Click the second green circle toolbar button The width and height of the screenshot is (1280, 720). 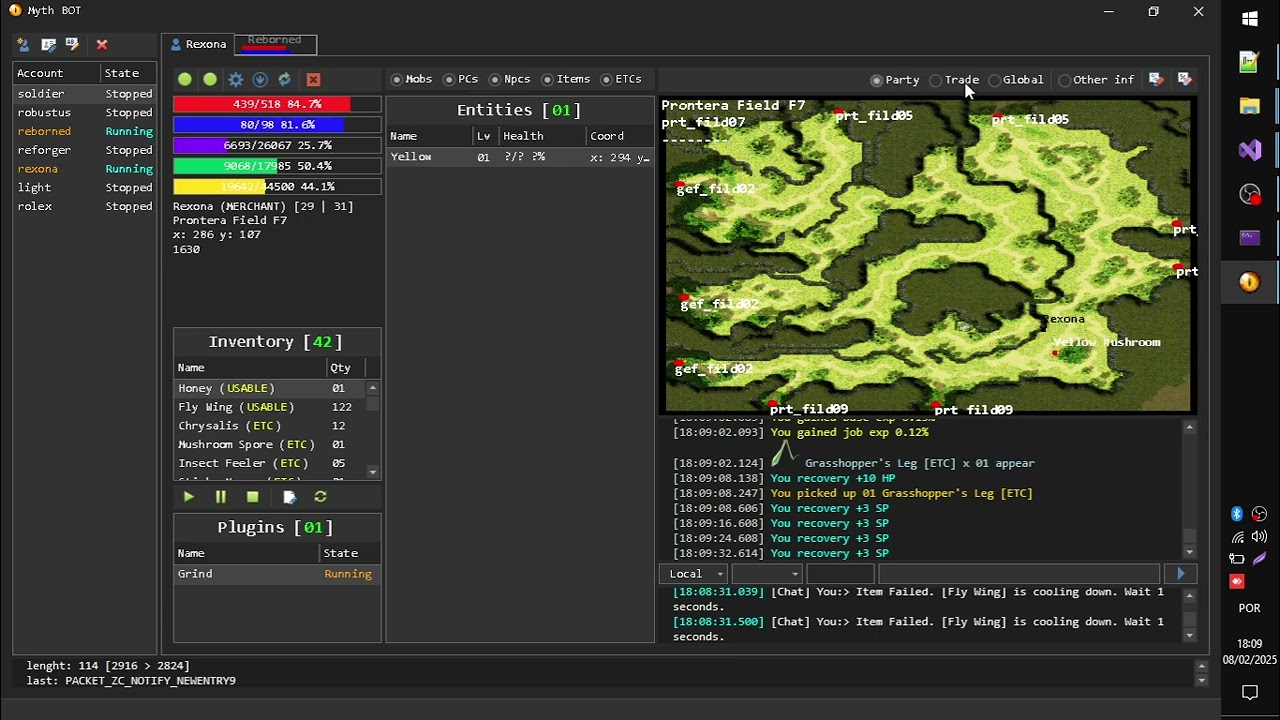click(210, 79)
